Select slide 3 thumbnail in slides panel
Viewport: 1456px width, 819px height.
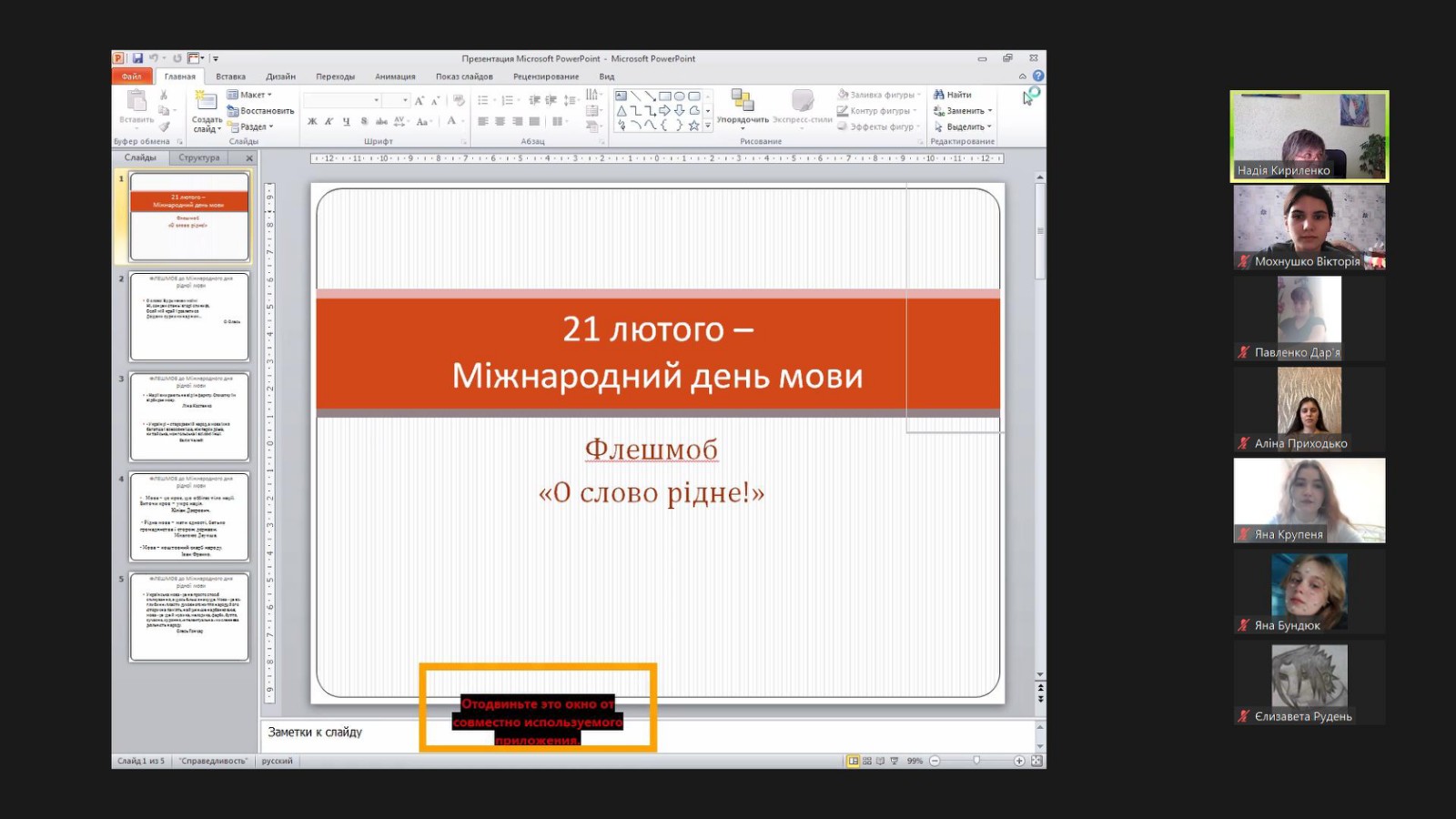189,417
